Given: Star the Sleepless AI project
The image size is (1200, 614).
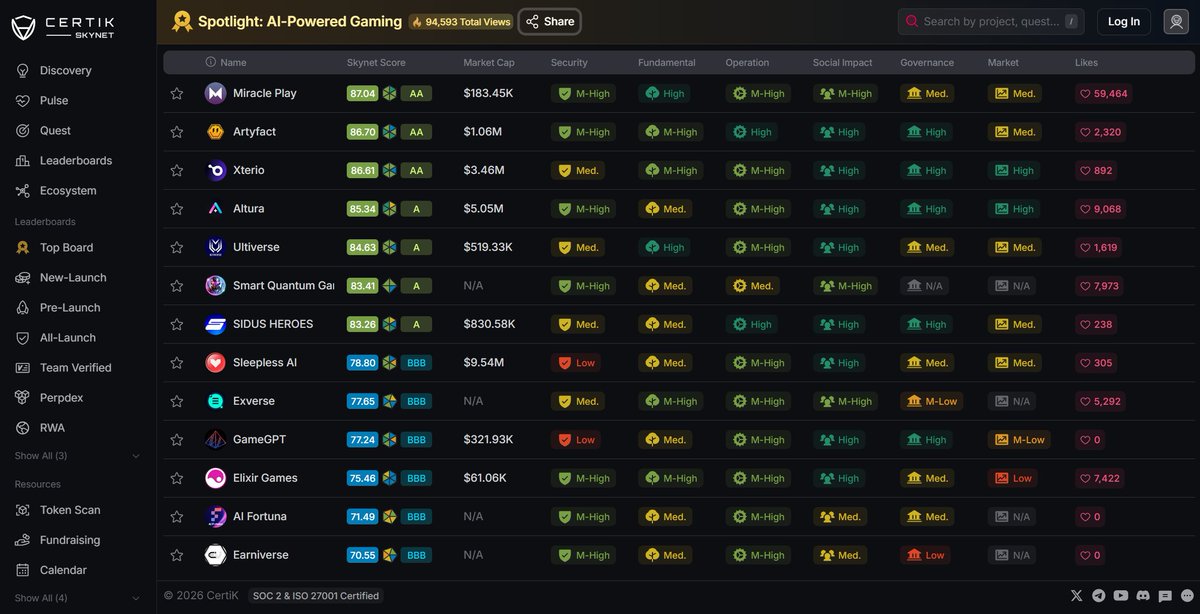Looking at the screenshot, I should (177, 363).
